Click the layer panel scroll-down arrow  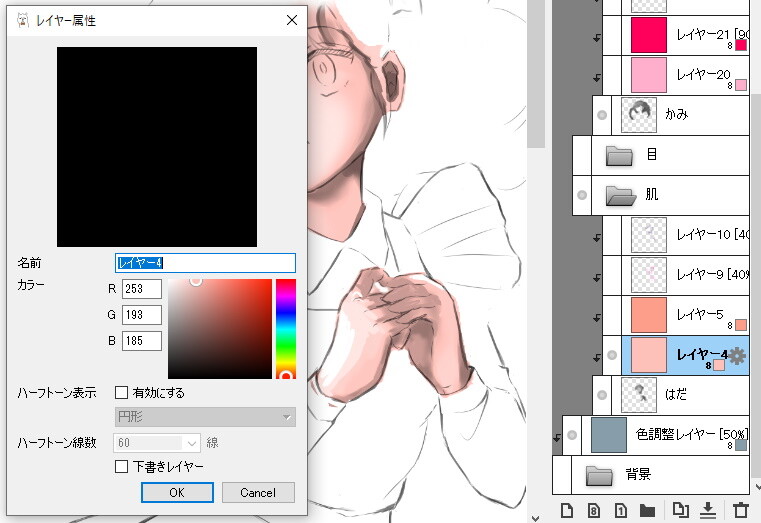click(757, 486)
